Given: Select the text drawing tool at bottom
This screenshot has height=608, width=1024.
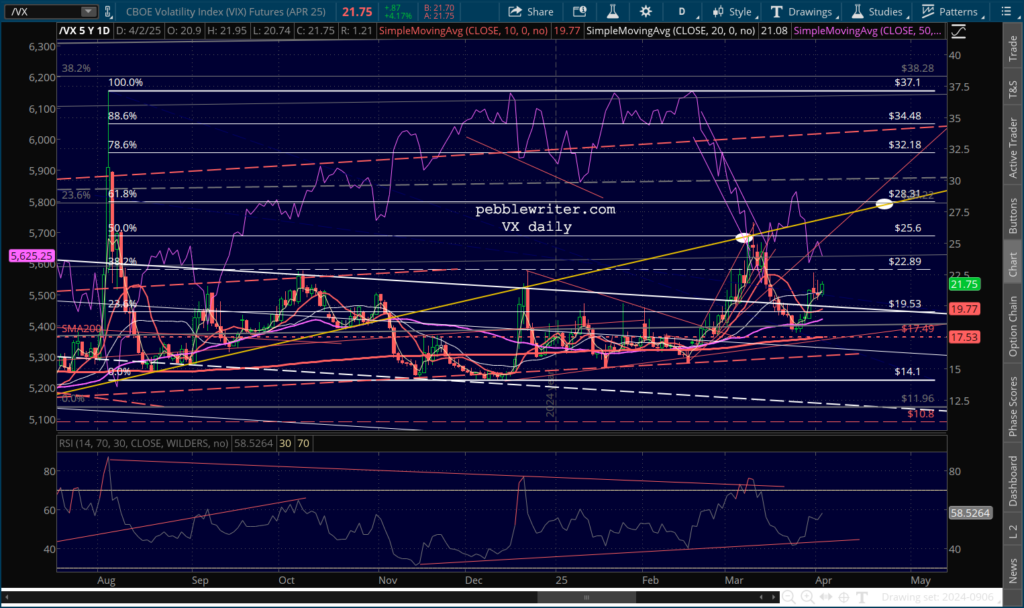Looking at the screenshot, I should click(x=861, y=597).
